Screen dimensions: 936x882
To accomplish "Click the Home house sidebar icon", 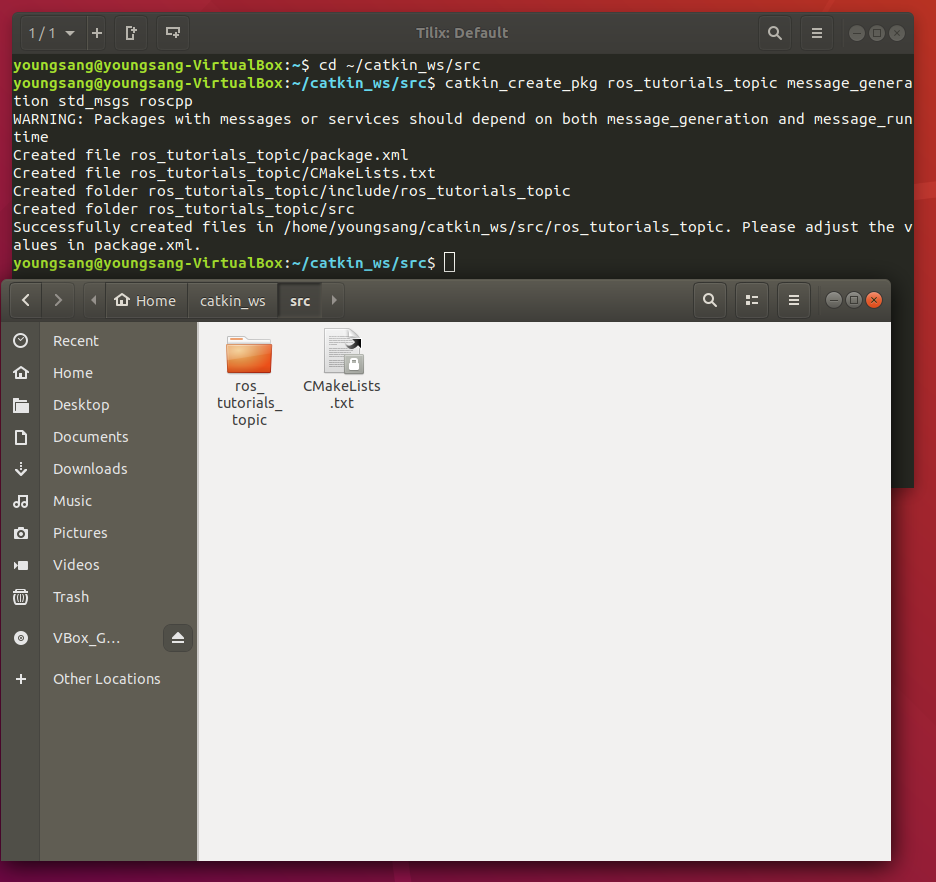I will tap(21, 373).
